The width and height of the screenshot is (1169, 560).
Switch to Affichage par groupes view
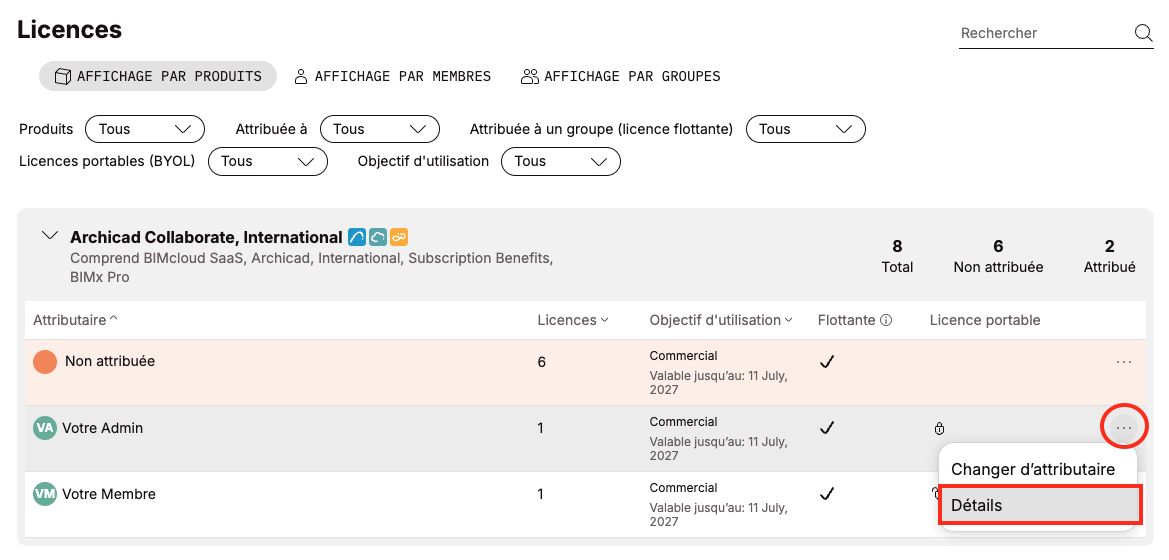point(620,76)
